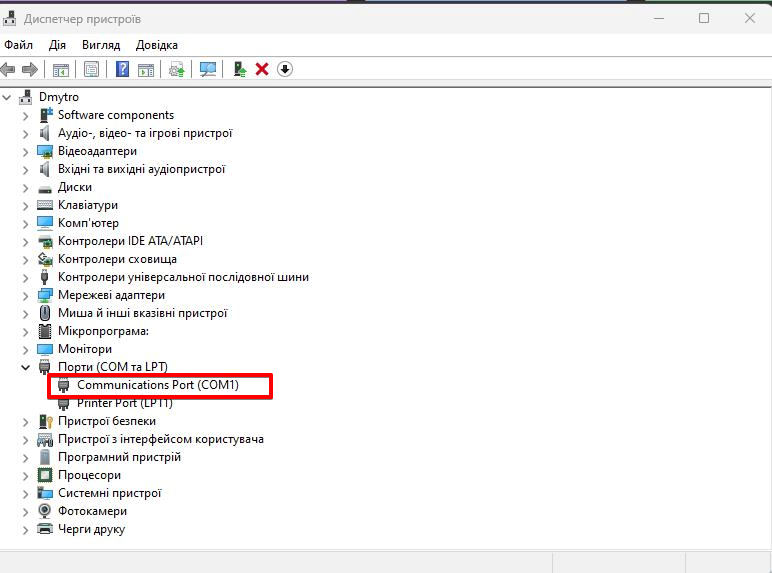Viewport: 772px width, 573px height.
Task: Open the Файл menu
Action: [18, 45]
